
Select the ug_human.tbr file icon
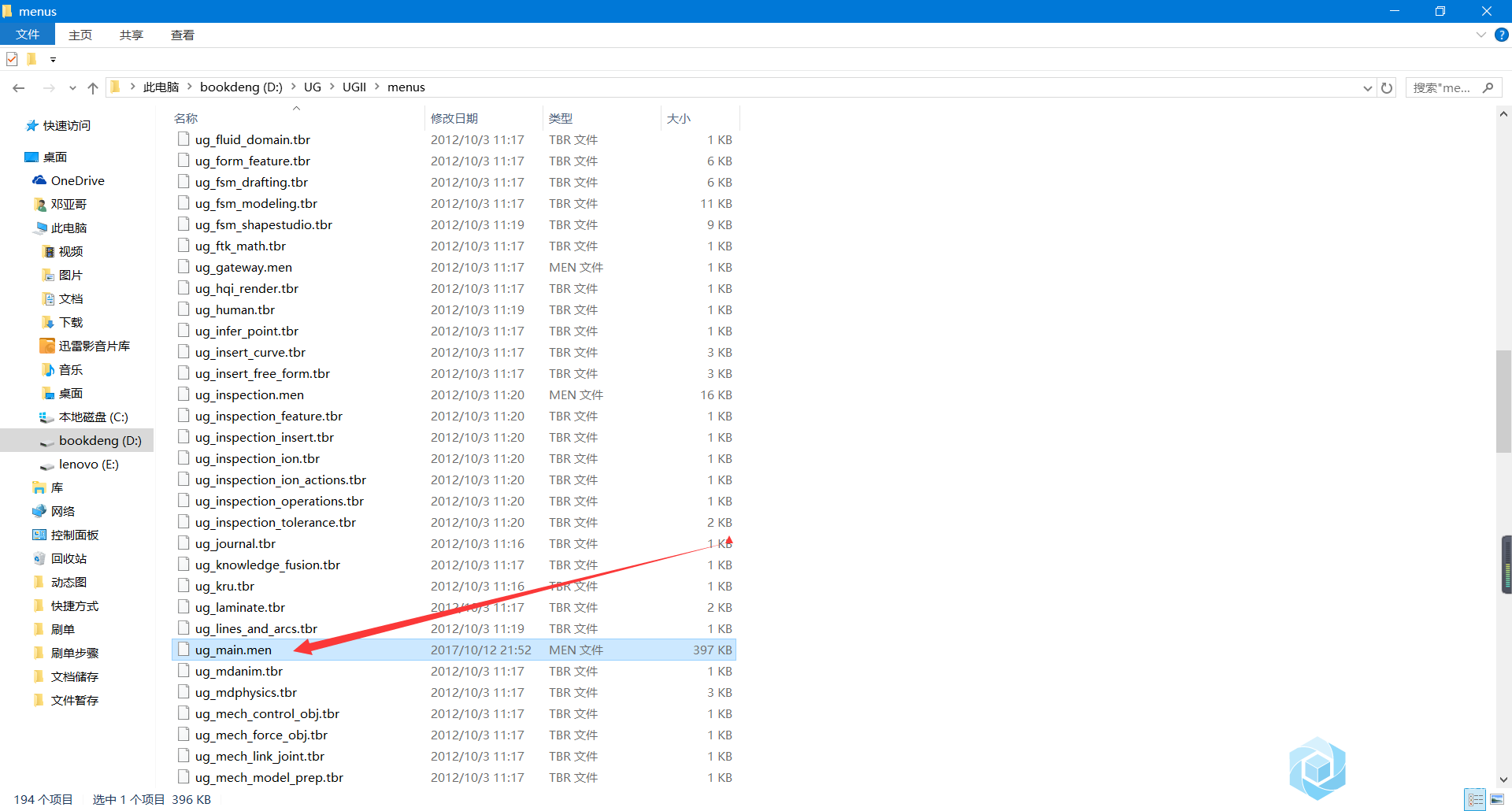(x=183, y=309)
